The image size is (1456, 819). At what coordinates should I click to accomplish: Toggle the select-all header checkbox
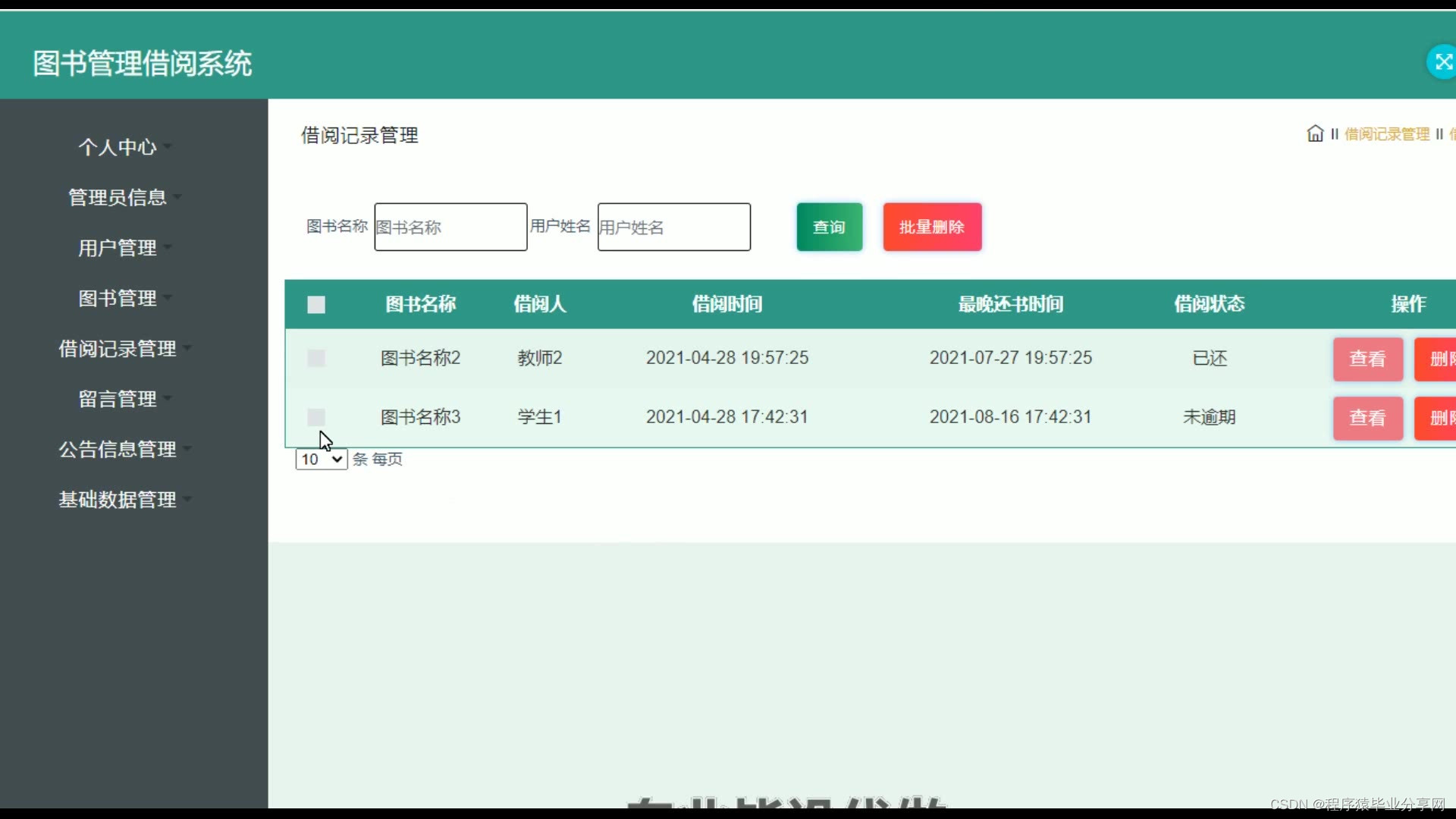click(316, 305)
